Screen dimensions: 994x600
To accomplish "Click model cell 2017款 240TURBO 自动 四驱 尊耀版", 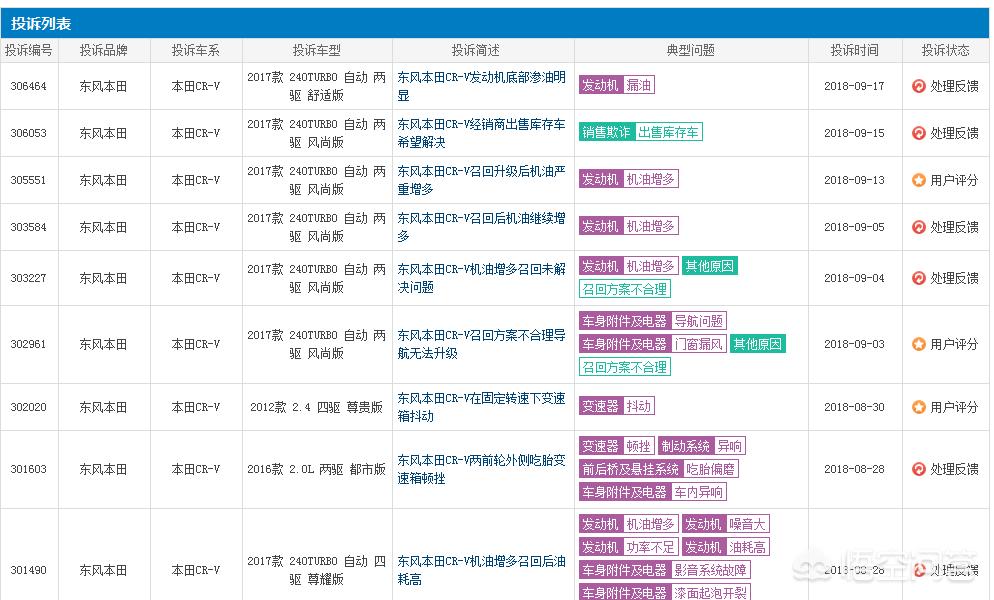I will [316, 570].
